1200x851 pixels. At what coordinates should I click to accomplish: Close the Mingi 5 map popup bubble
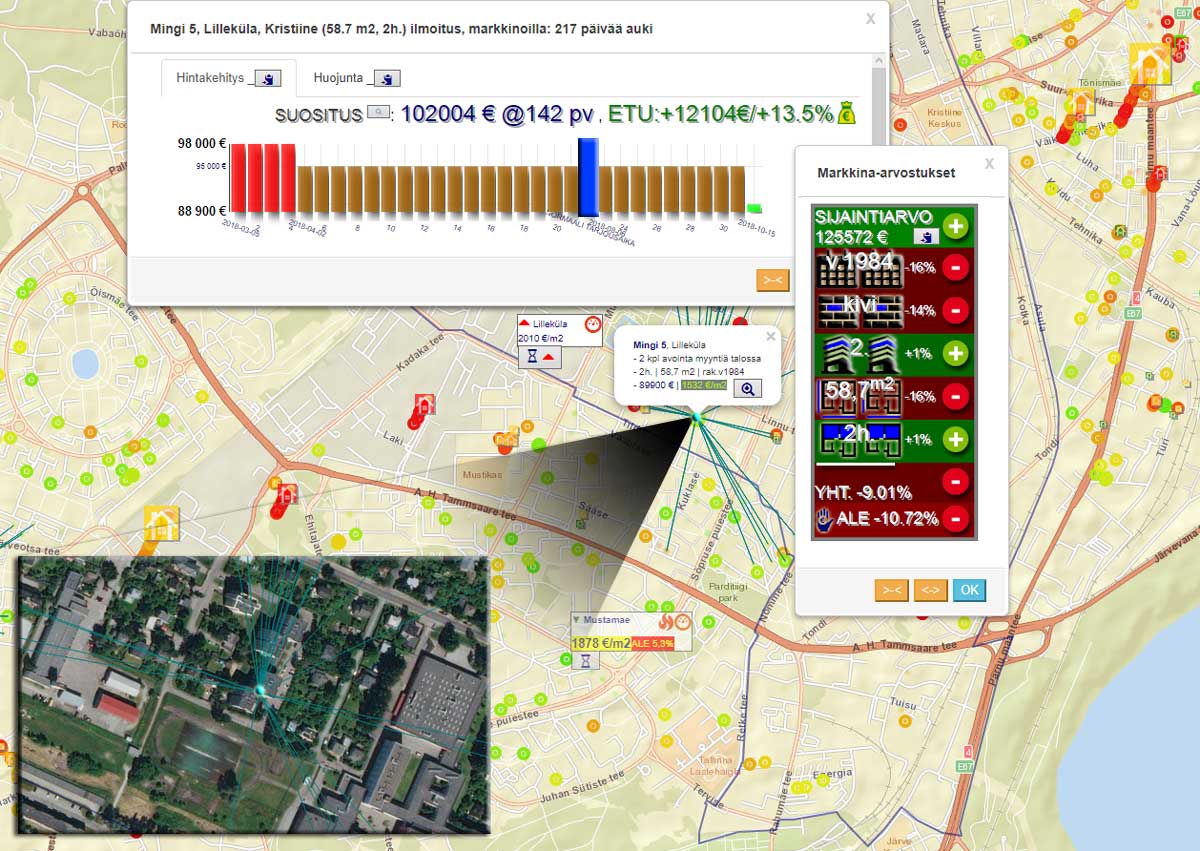[770, 337]
